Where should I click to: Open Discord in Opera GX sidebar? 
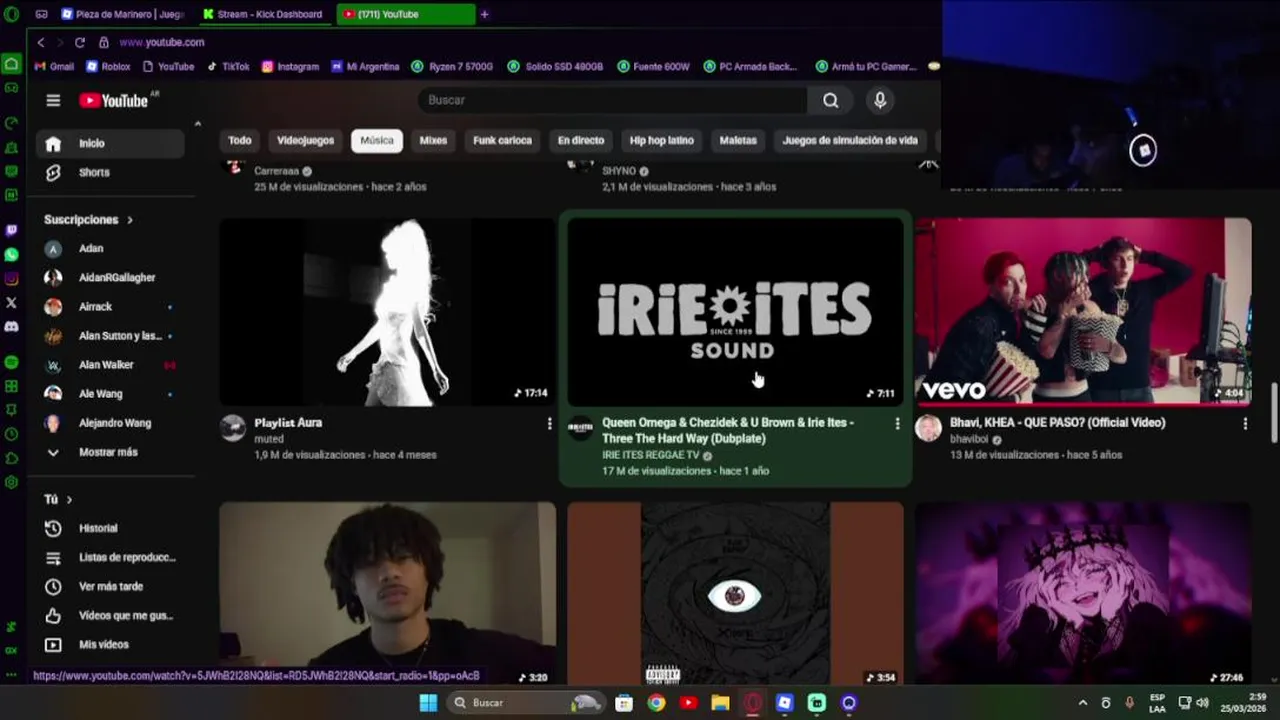pos(11,326)
